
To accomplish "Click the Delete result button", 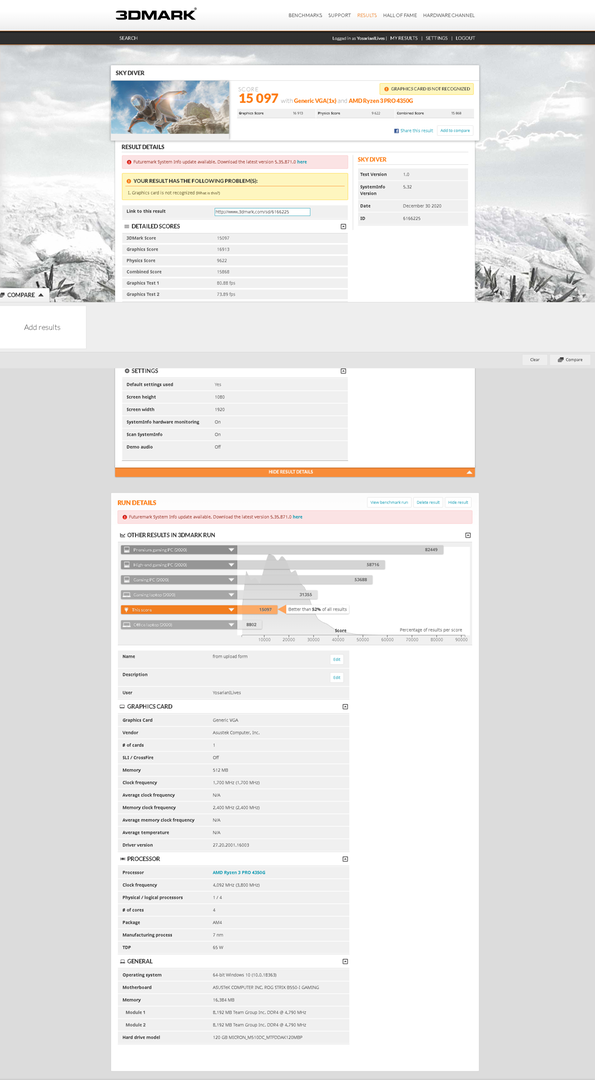I will click(428, 503).
